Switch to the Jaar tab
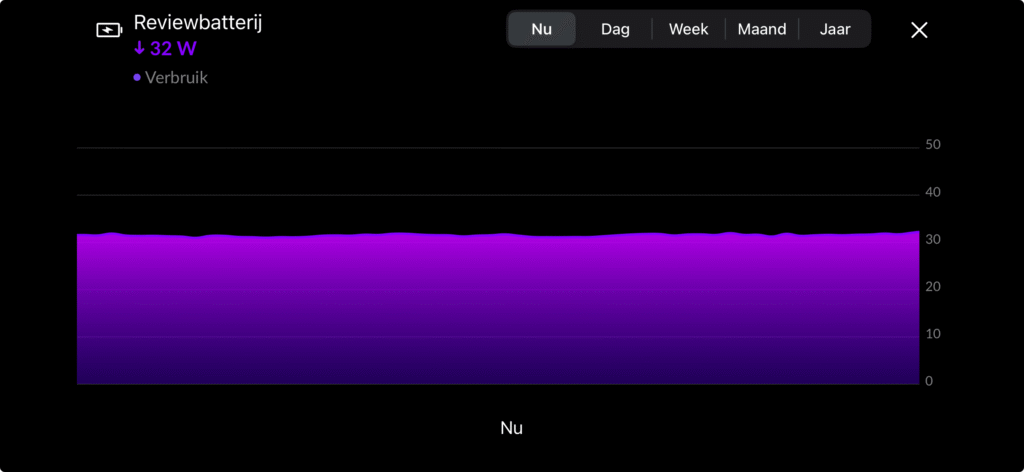This screenshot has height=472, width=1024. tap(835, 29)
